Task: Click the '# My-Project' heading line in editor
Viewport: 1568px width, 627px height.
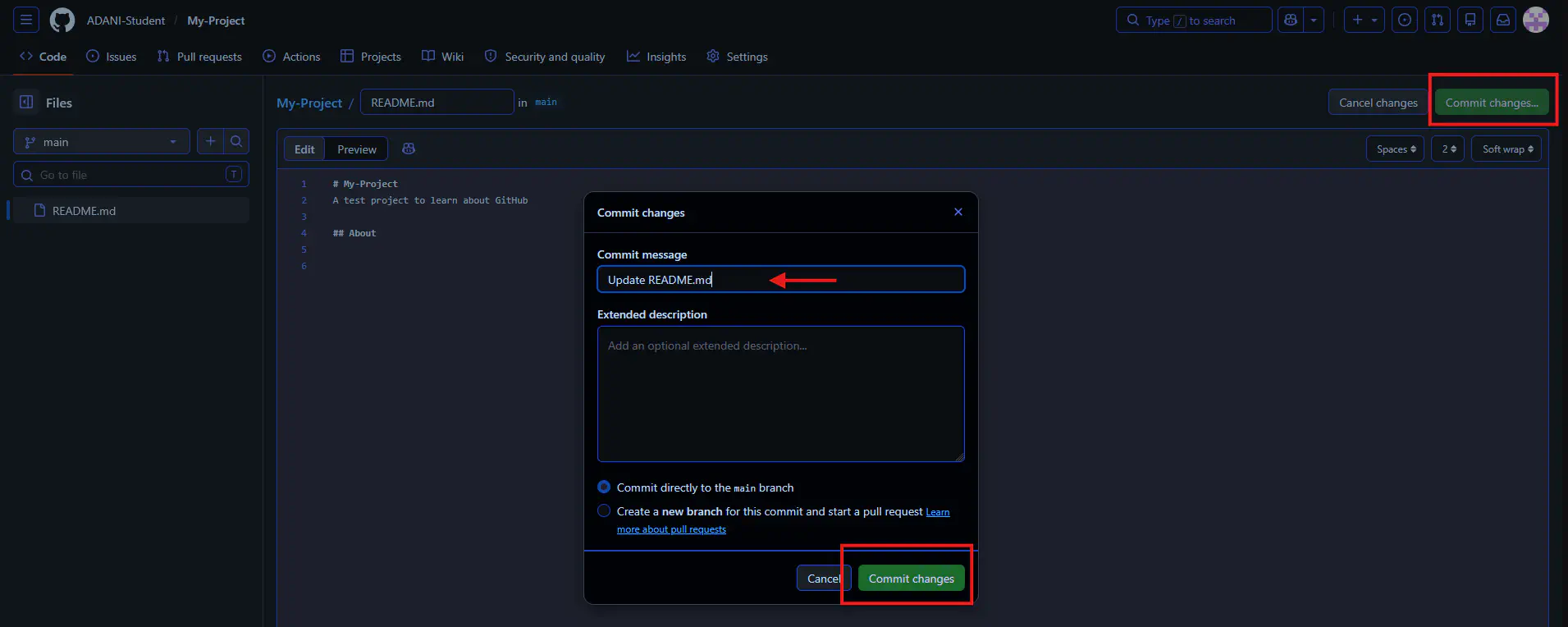Action: (365, 184)
